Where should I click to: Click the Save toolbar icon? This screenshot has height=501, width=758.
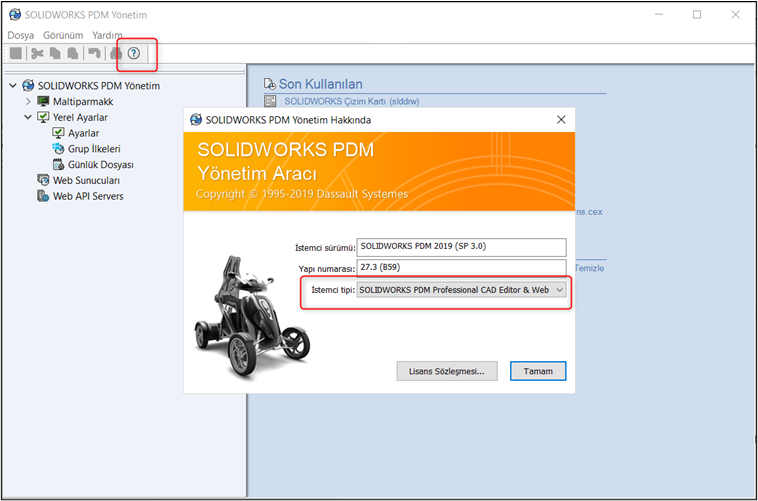coord(16,53)
